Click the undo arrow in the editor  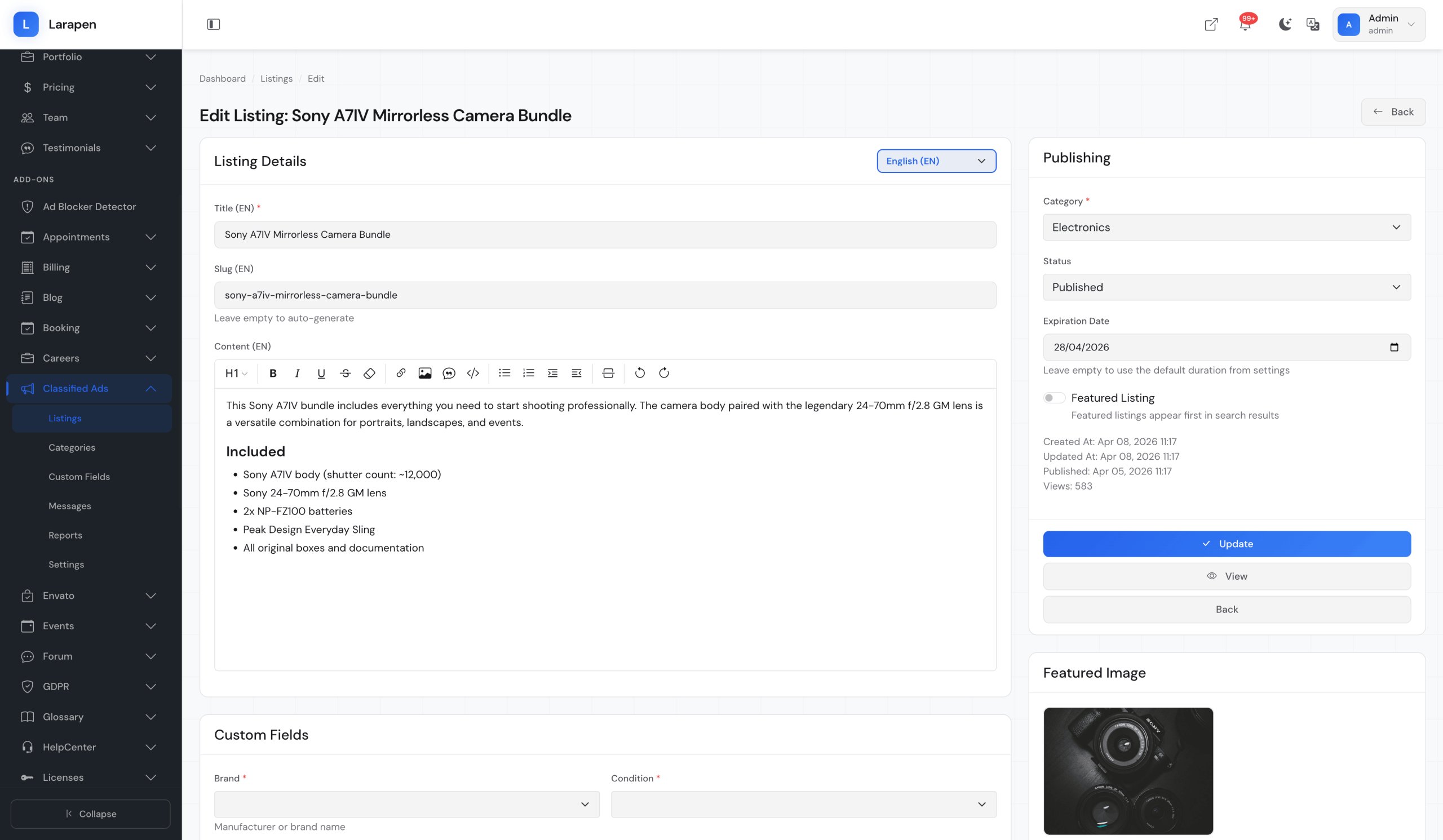coord(640,373)
